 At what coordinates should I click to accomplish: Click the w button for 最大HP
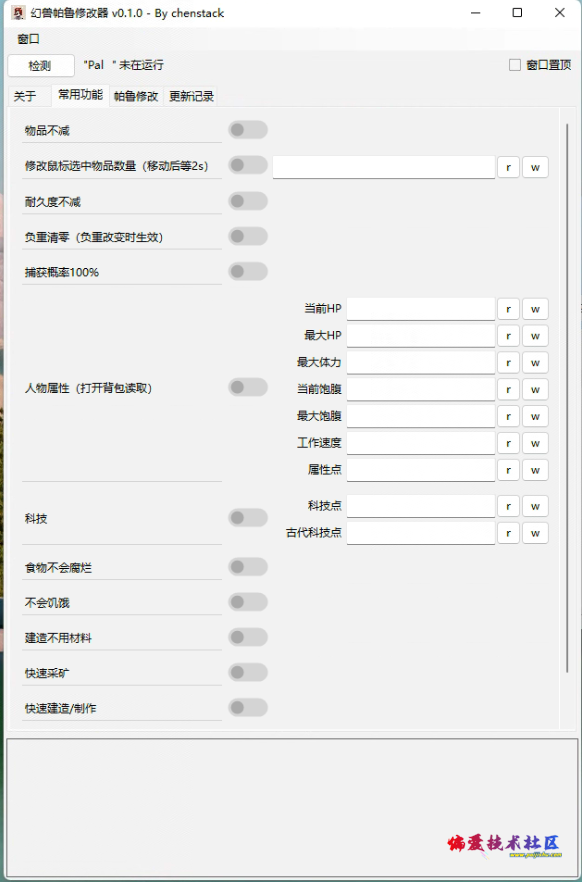click(535, 336)
